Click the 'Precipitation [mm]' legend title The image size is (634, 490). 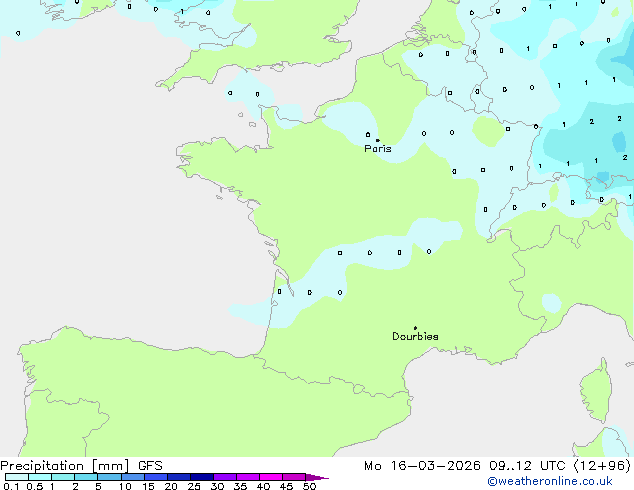click(65, 466)
